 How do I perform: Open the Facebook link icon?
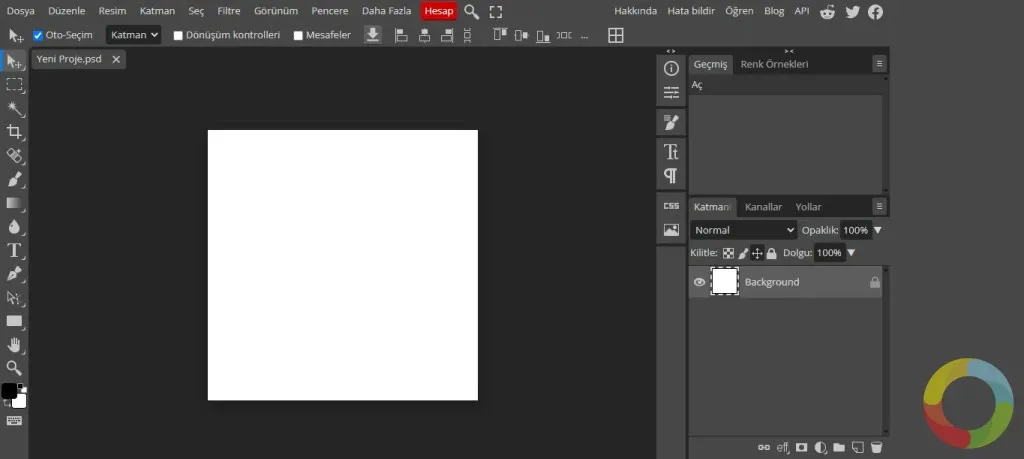click(876, 12)
